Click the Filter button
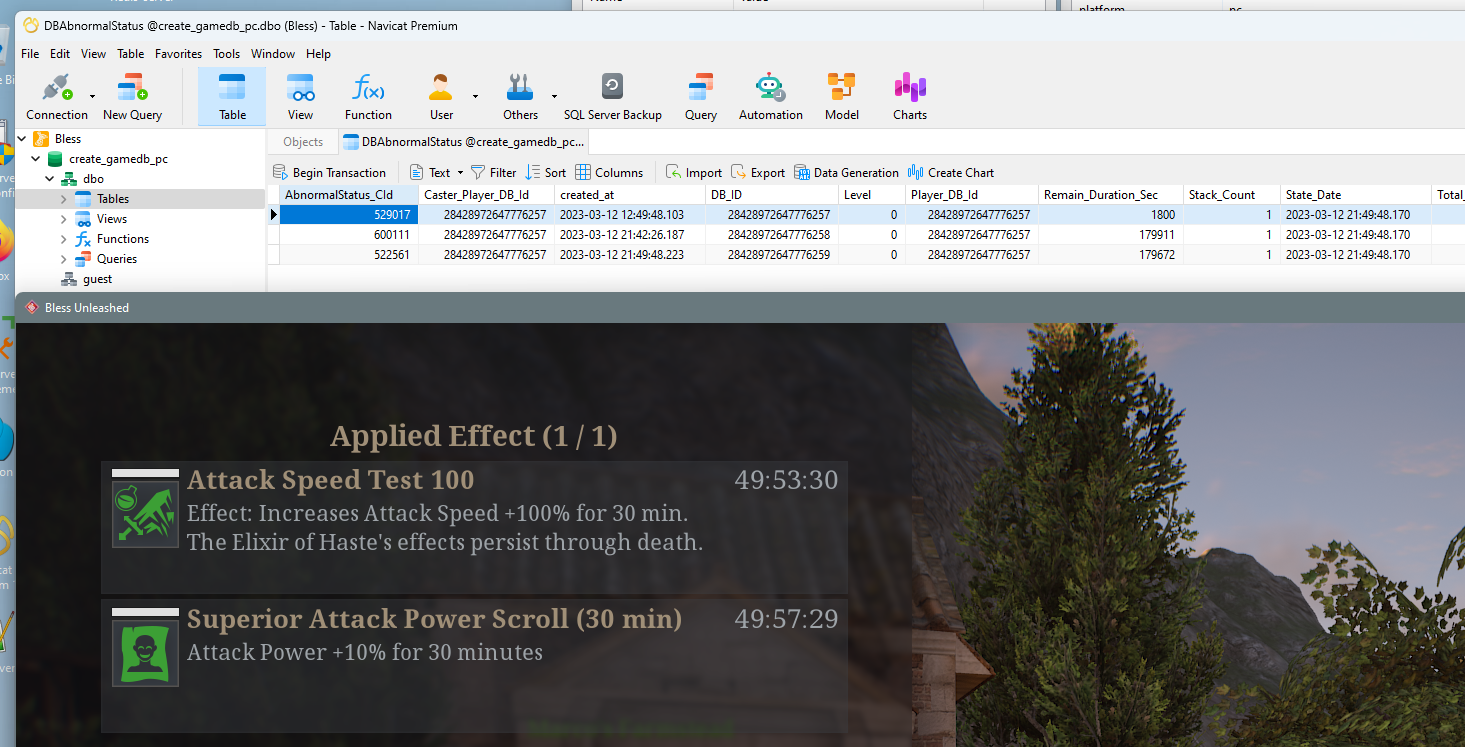This screenshot has width=1465, height=747. (x=493, y=172)
